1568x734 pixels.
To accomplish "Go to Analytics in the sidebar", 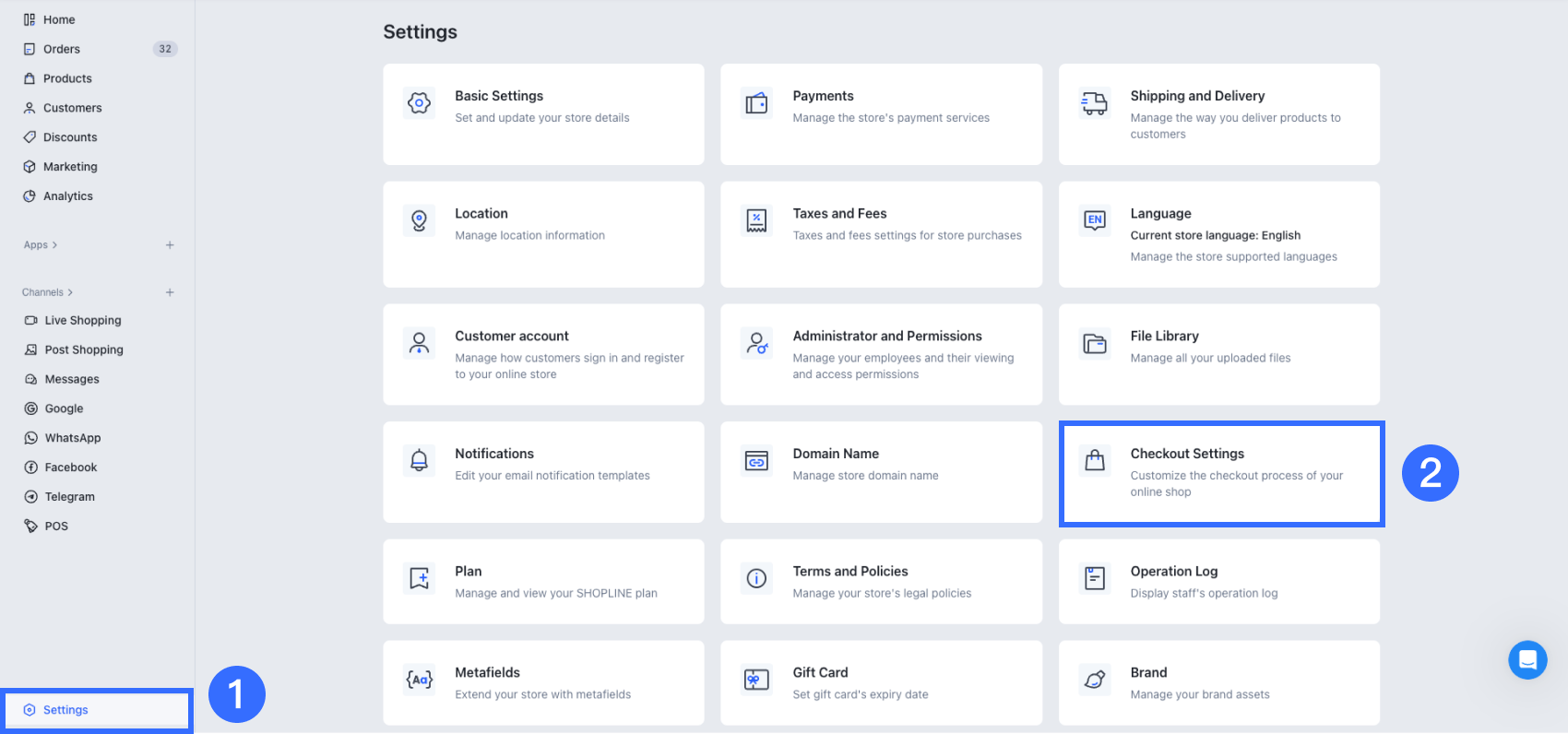I will [x=67, y=196].
